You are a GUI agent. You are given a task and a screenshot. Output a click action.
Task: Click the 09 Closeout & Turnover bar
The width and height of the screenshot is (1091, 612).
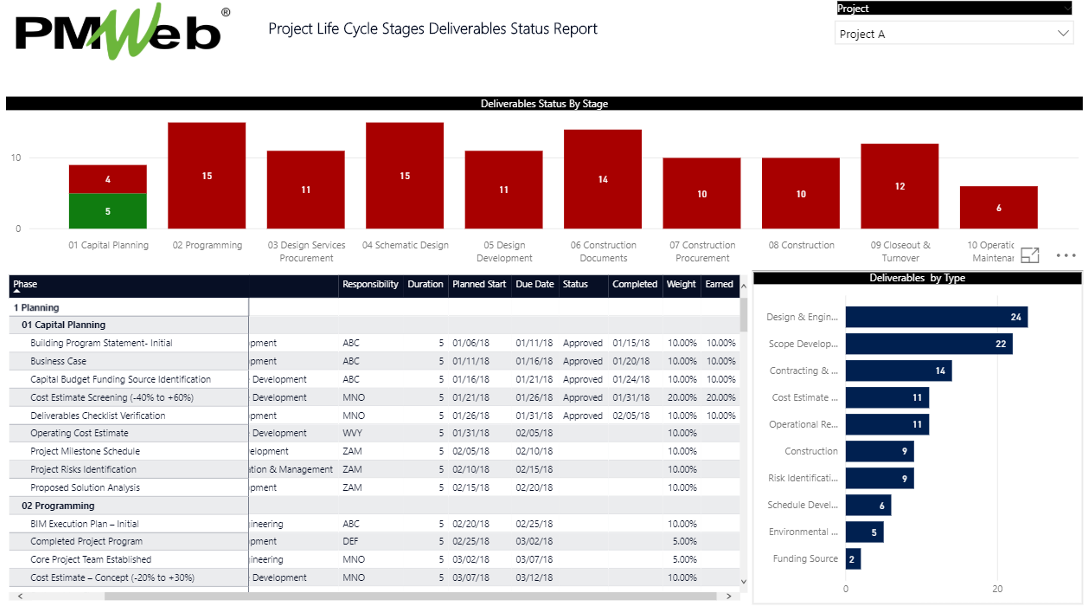[x=900, y=186]
